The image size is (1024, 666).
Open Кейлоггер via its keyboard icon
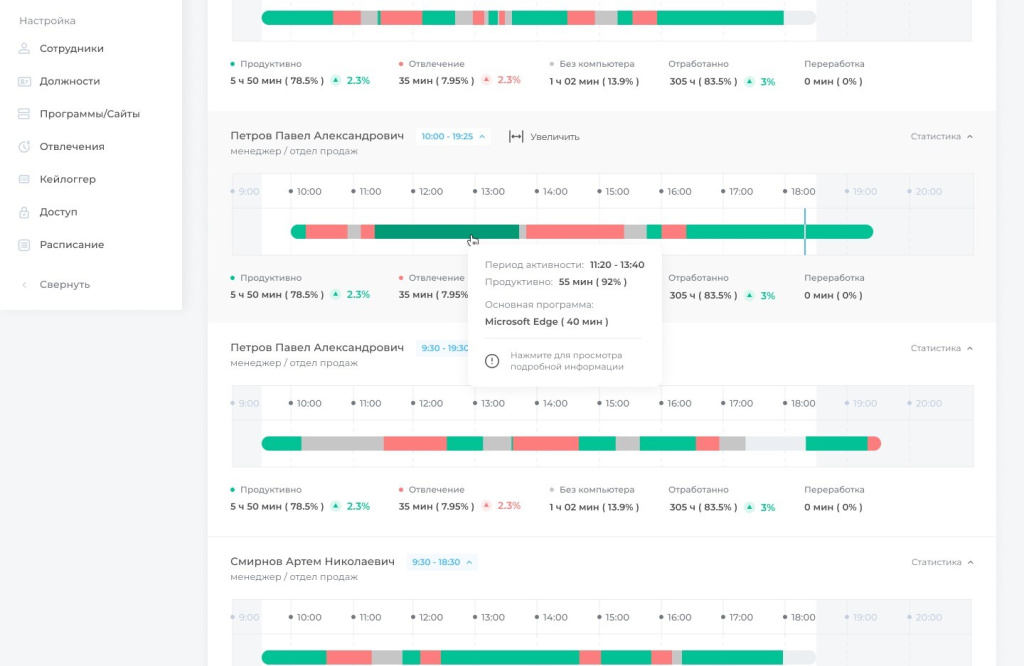coord(24,179)
